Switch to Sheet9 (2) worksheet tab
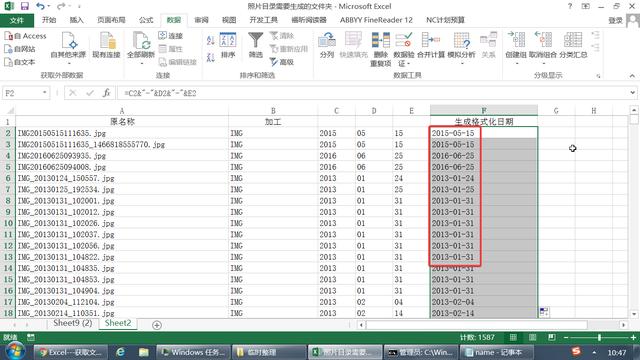Screen dimensions: 640x360 [x=73, y=323]
